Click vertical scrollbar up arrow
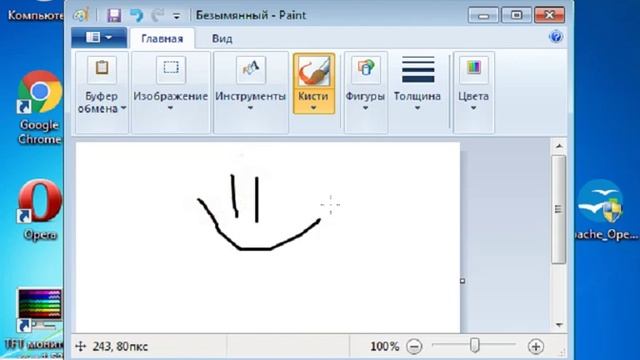The width and height of the screenshot is (640, 360). (559, 146)
